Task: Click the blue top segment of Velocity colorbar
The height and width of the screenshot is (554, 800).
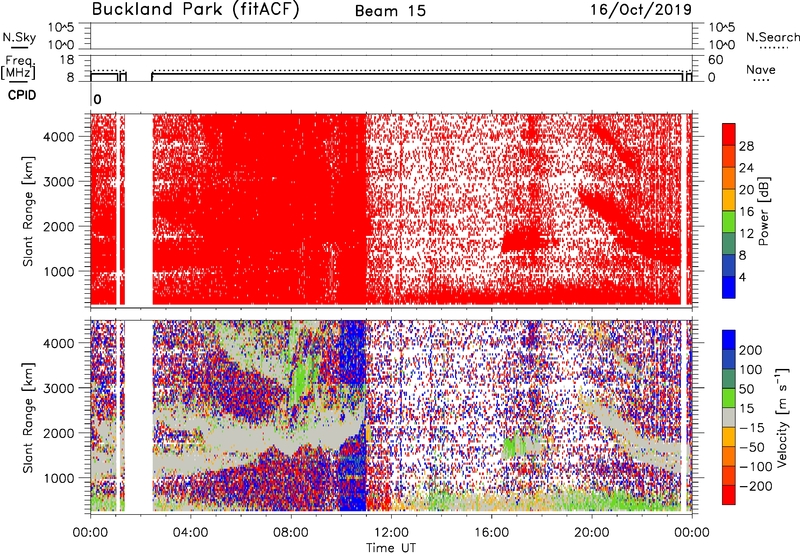Action: click(729, 340)
